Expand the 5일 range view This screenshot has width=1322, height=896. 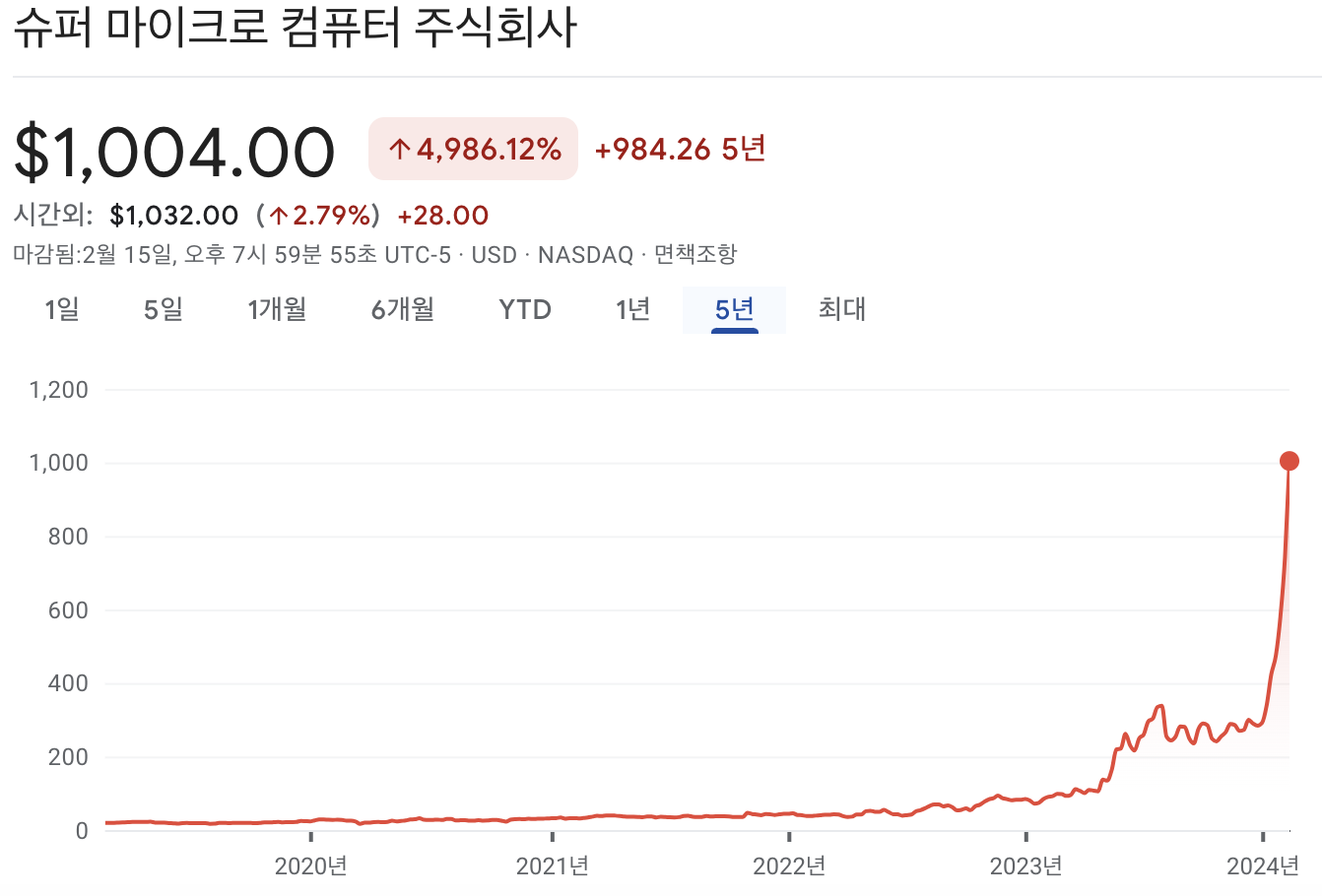[164, 309]
